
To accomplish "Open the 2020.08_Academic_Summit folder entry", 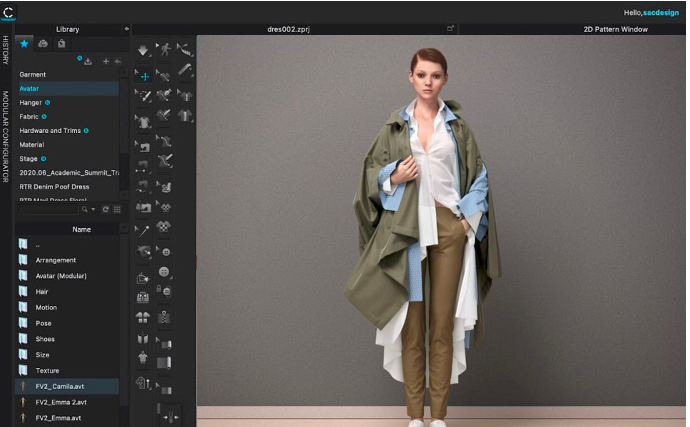I will click(68, 173).
